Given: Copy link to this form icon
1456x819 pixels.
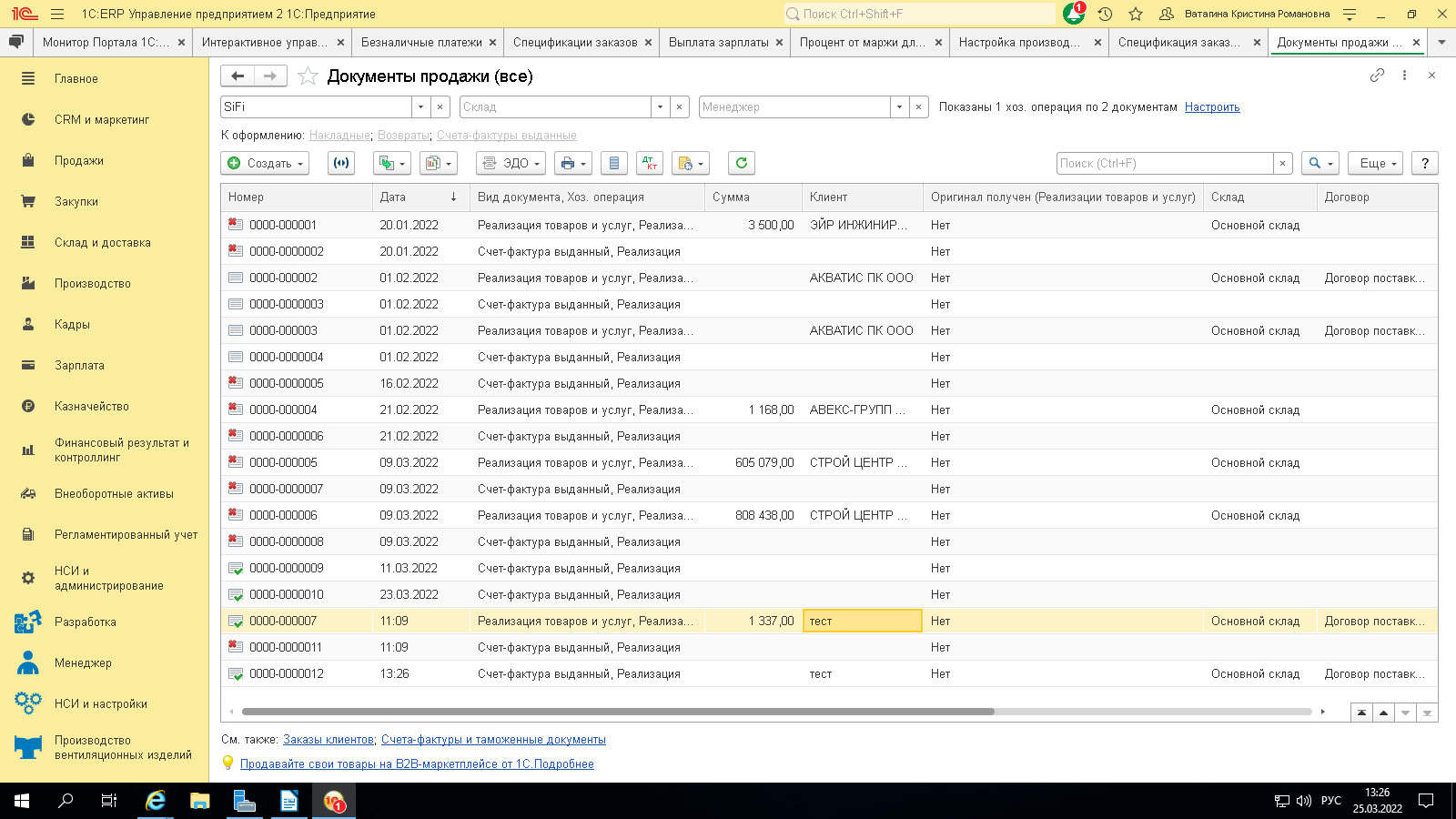Looking at the screenshot, I should point(1377,76).
